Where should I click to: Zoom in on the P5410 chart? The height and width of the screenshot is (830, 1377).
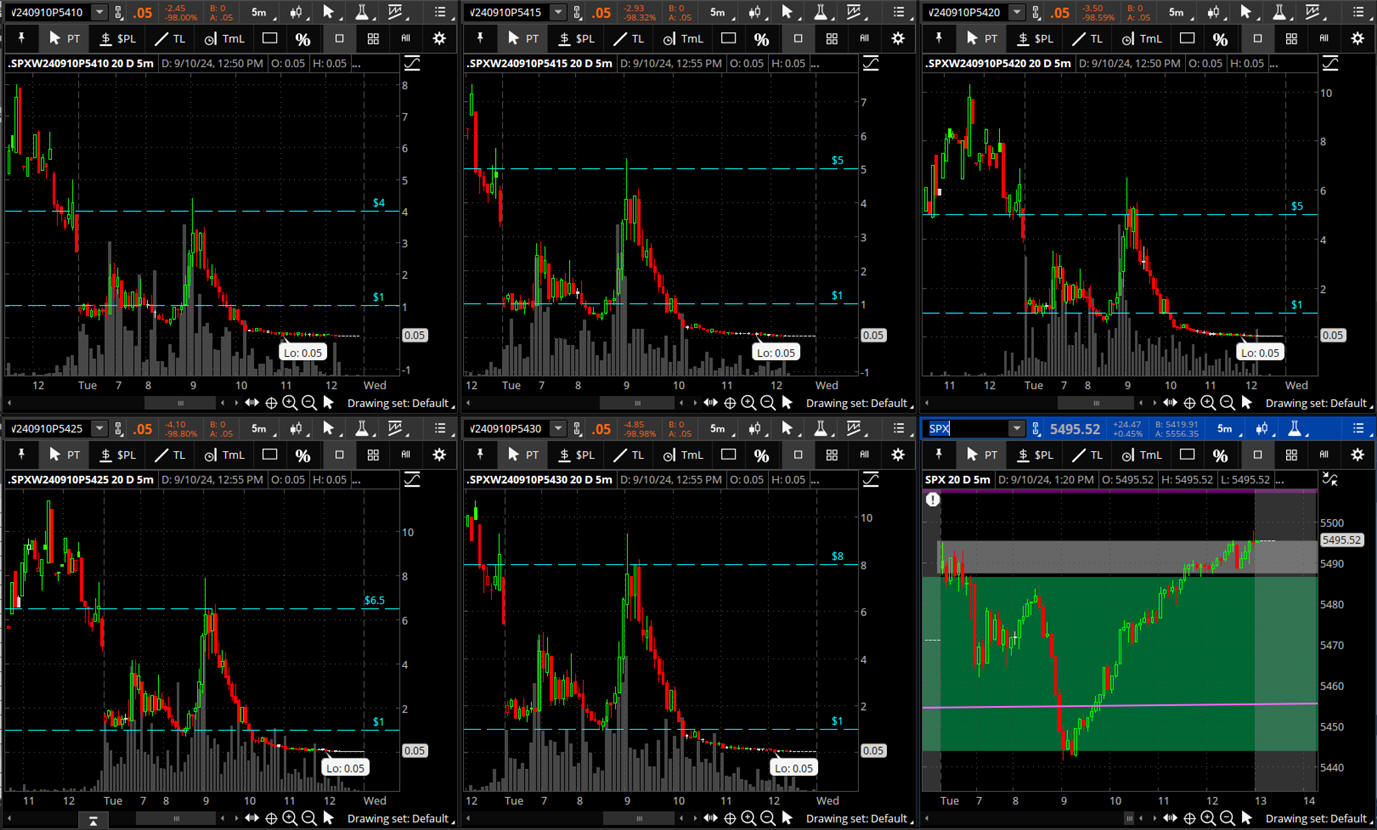click(x=290, y=403)
